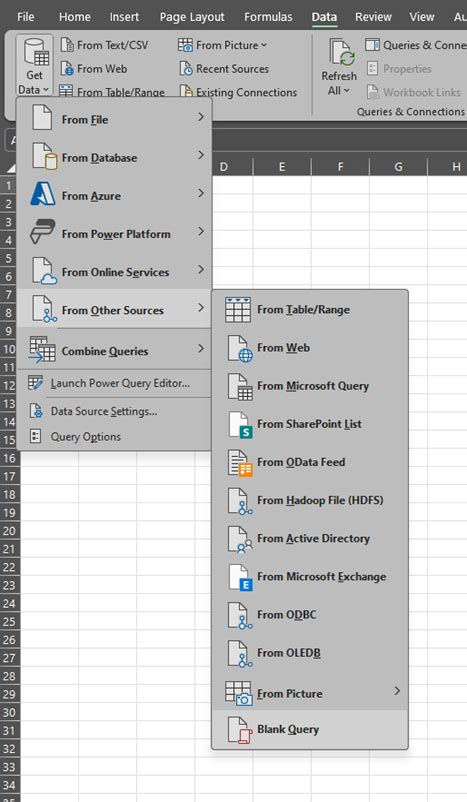Click the Launch Power Query Editor icon
The image size is (467, 802).
coord(35,383)
